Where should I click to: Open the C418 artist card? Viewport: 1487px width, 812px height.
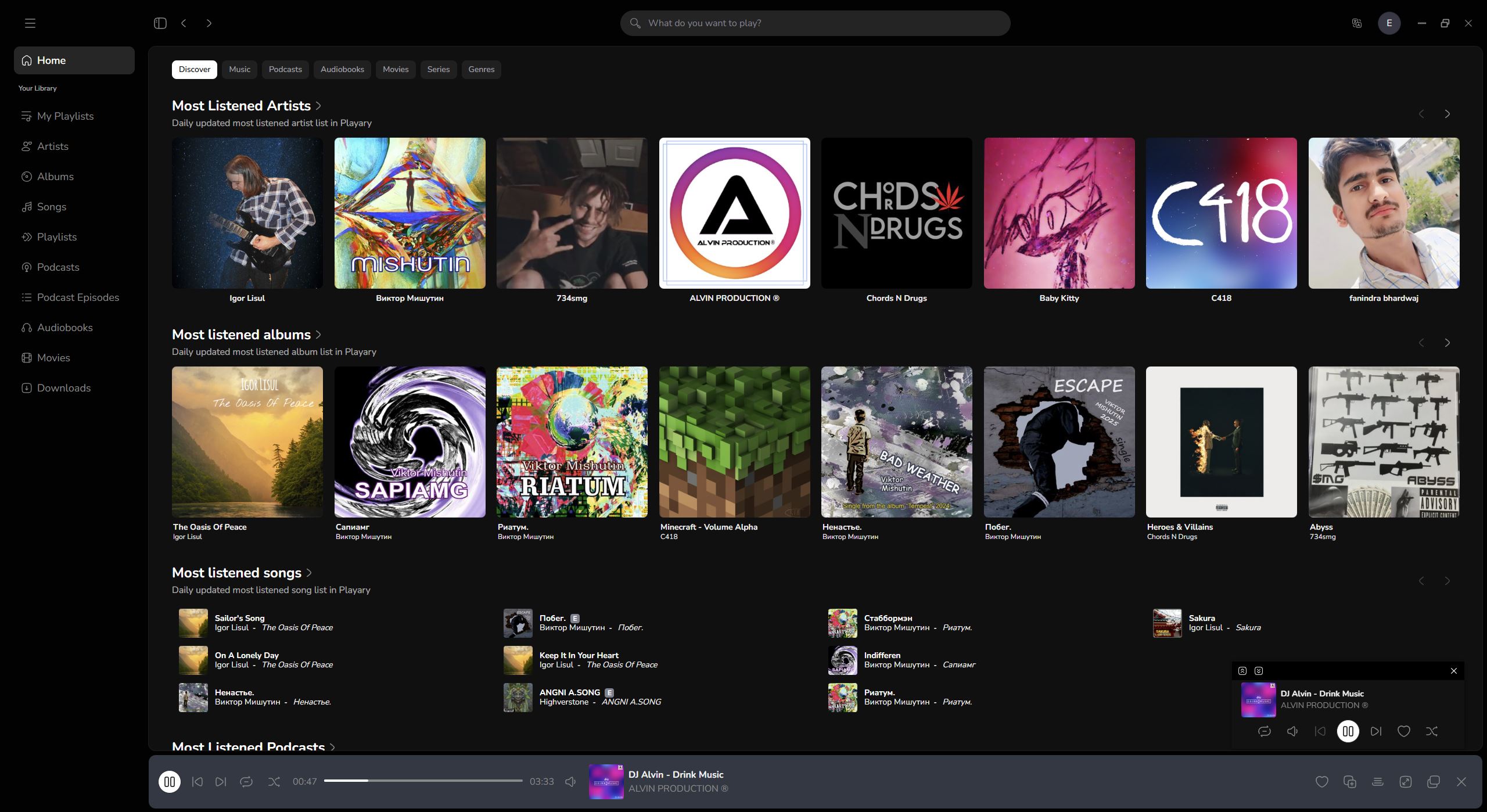[1221, 221]
